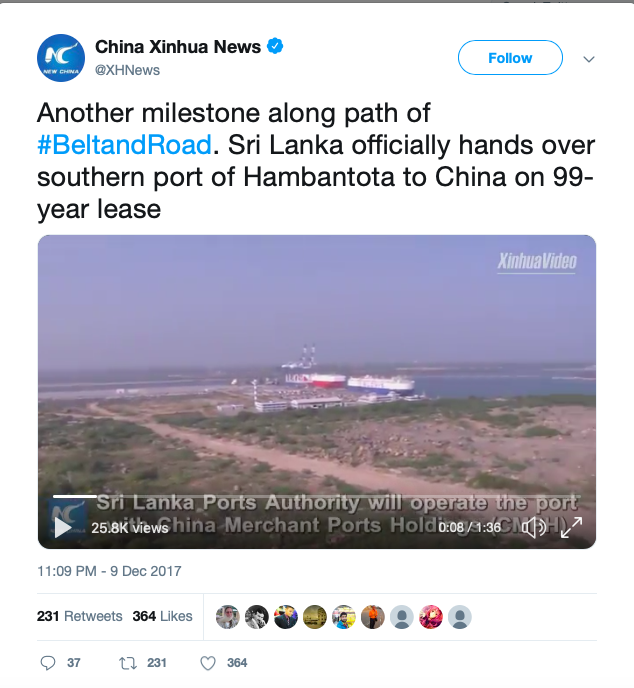Click the China Xinhua News profile avatar
Image resolution: width=634 pixels, height=688 pixels.
tap(61, 58)
